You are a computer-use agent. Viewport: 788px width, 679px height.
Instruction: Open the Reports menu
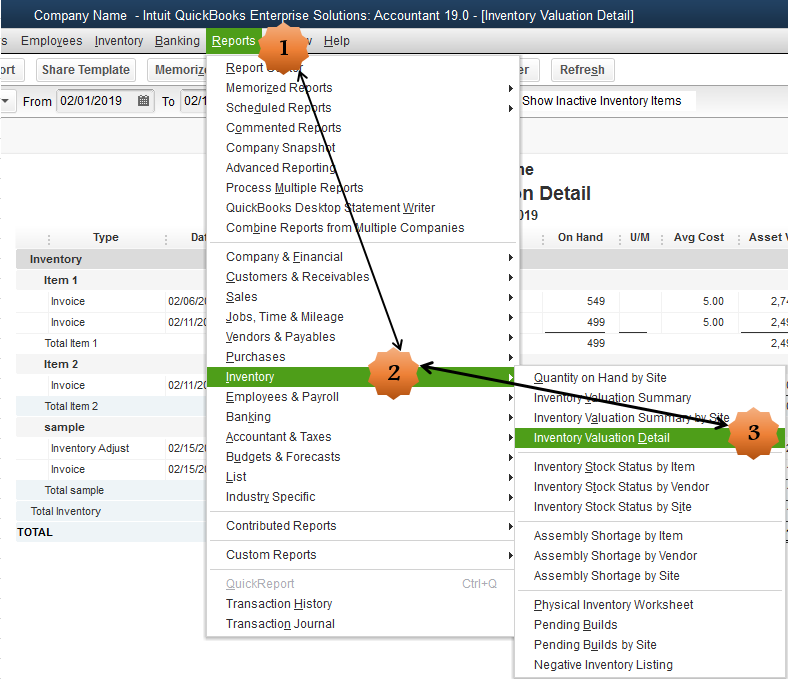click(x=233, y=41)
